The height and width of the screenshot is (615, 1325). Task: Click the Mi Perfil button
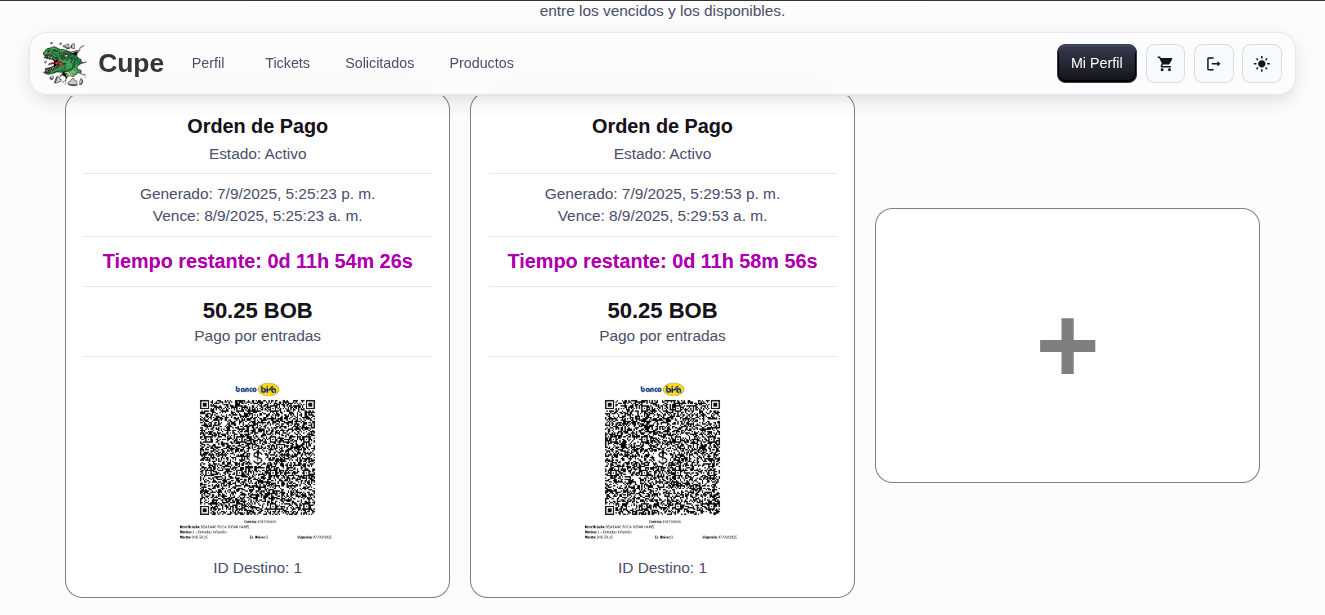click(x=1096, y=63)
